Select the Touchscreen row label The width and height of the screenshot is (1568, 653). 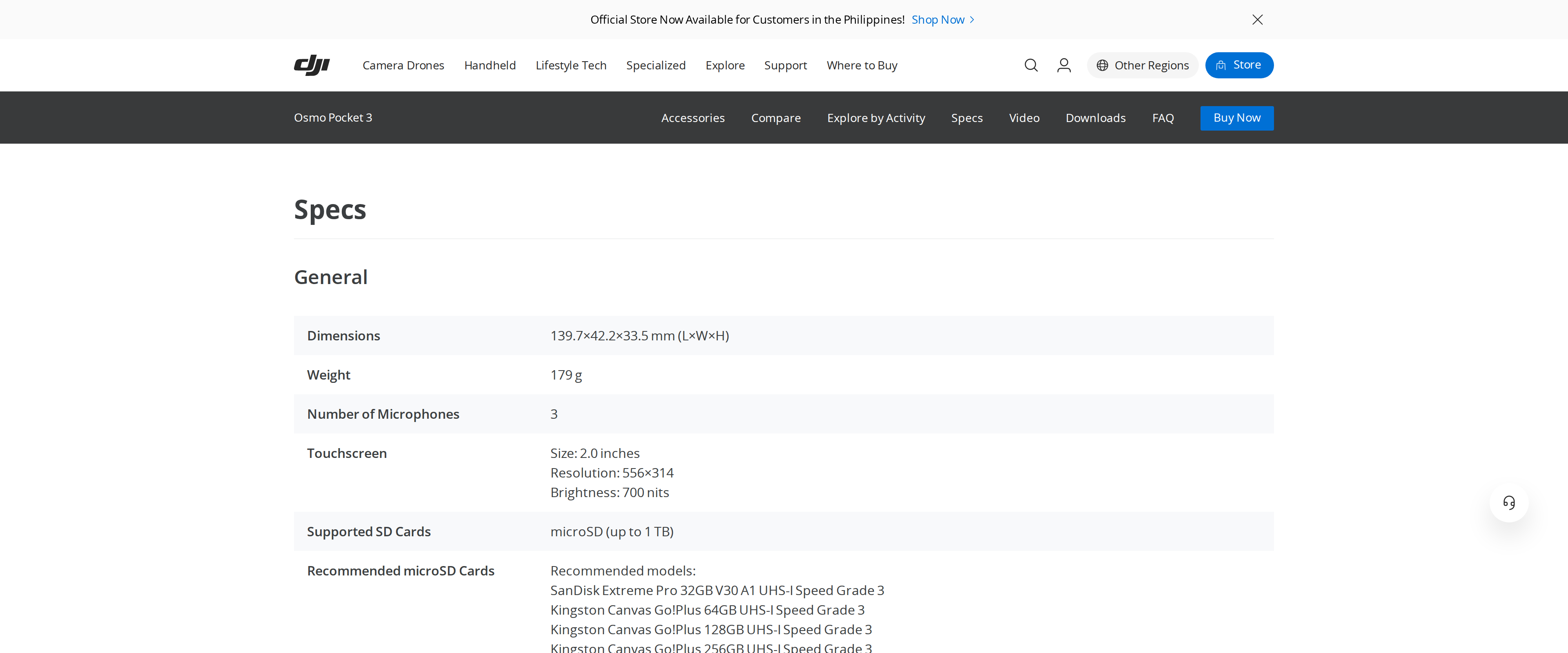[347, 453]
